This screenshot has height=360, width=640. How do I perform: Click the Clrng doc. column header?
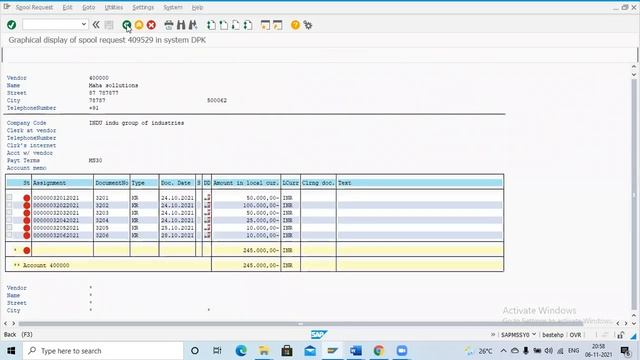(318, 183)
